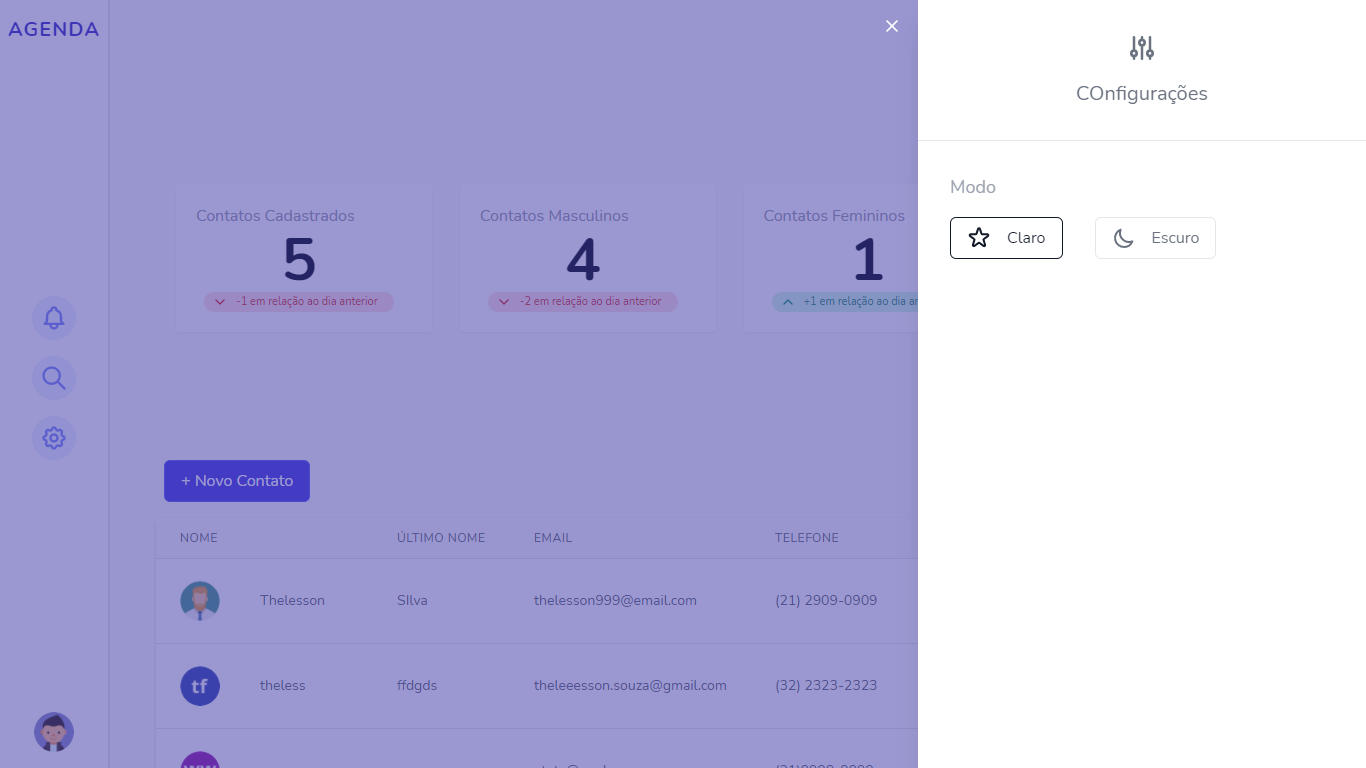Click phone (21) 2909-0909
Screen dimensions: 1366x768
point(826,601)
